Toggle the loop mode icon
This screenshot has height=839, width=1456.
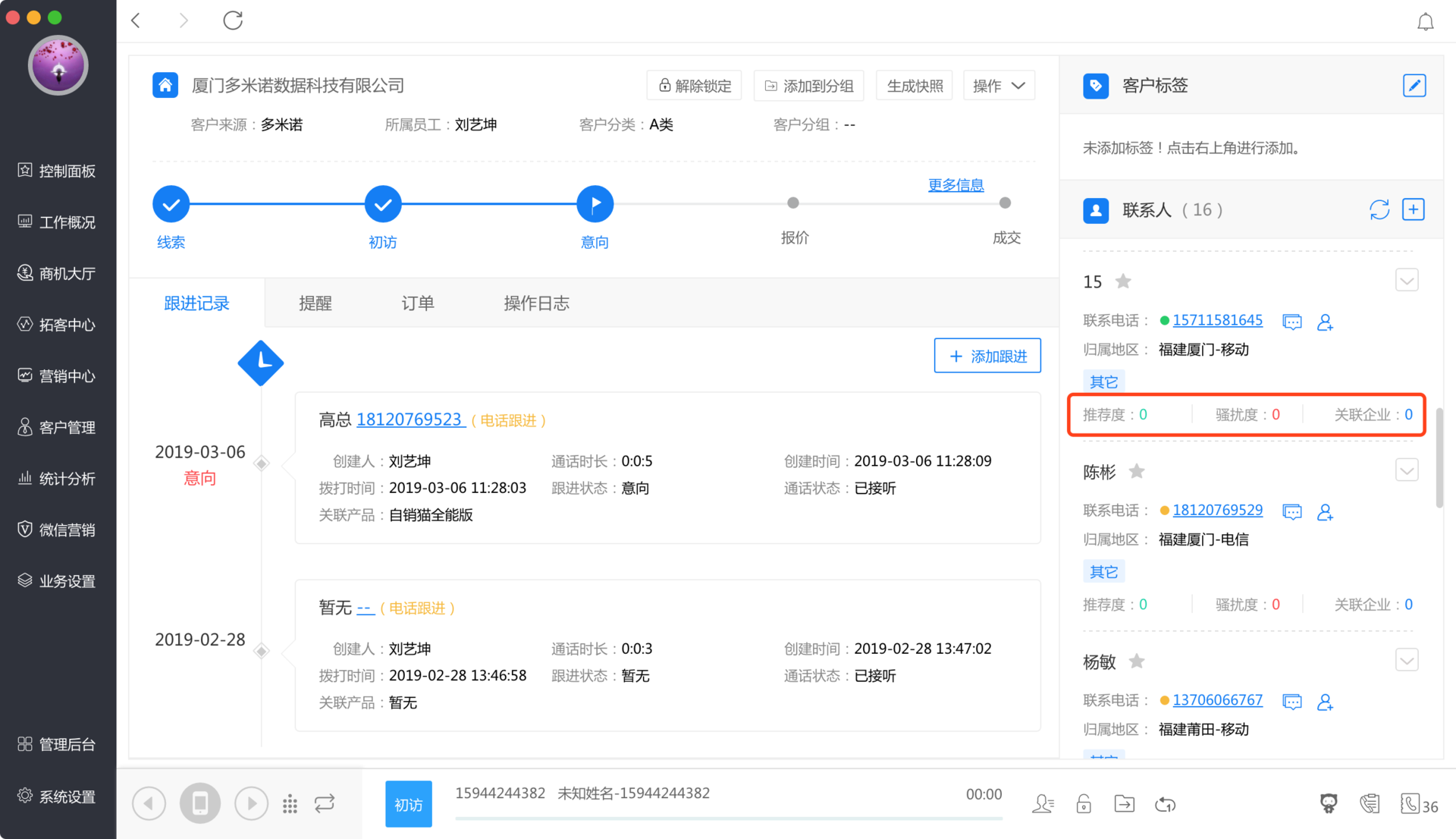325,803
